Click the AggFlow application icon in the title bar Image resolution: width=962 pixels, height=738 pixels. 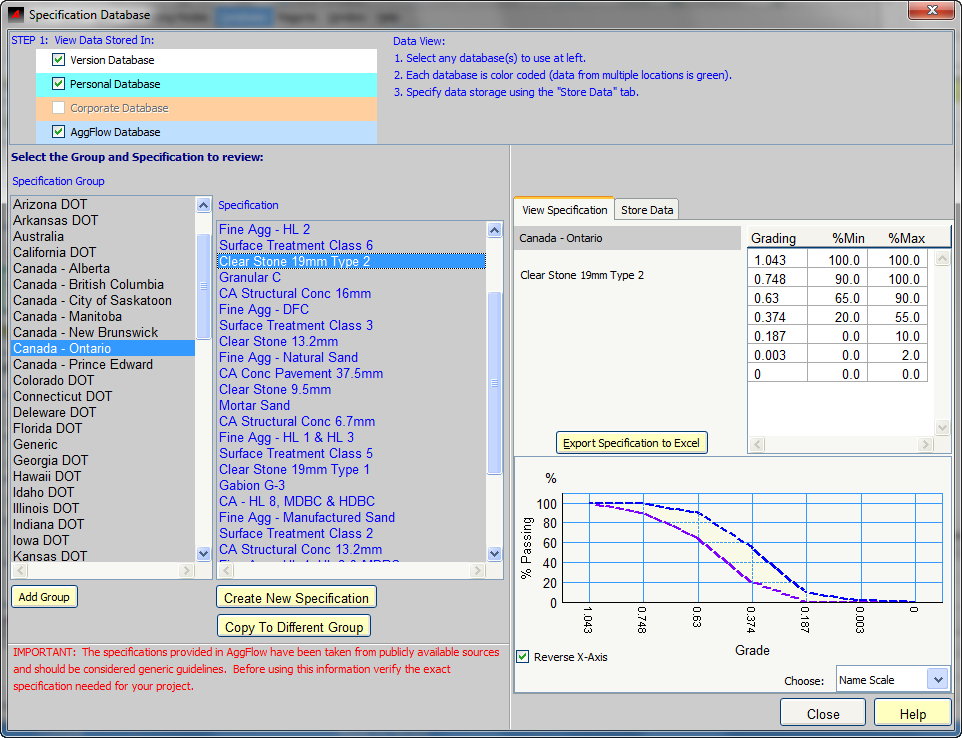click(x=14, y=14)
